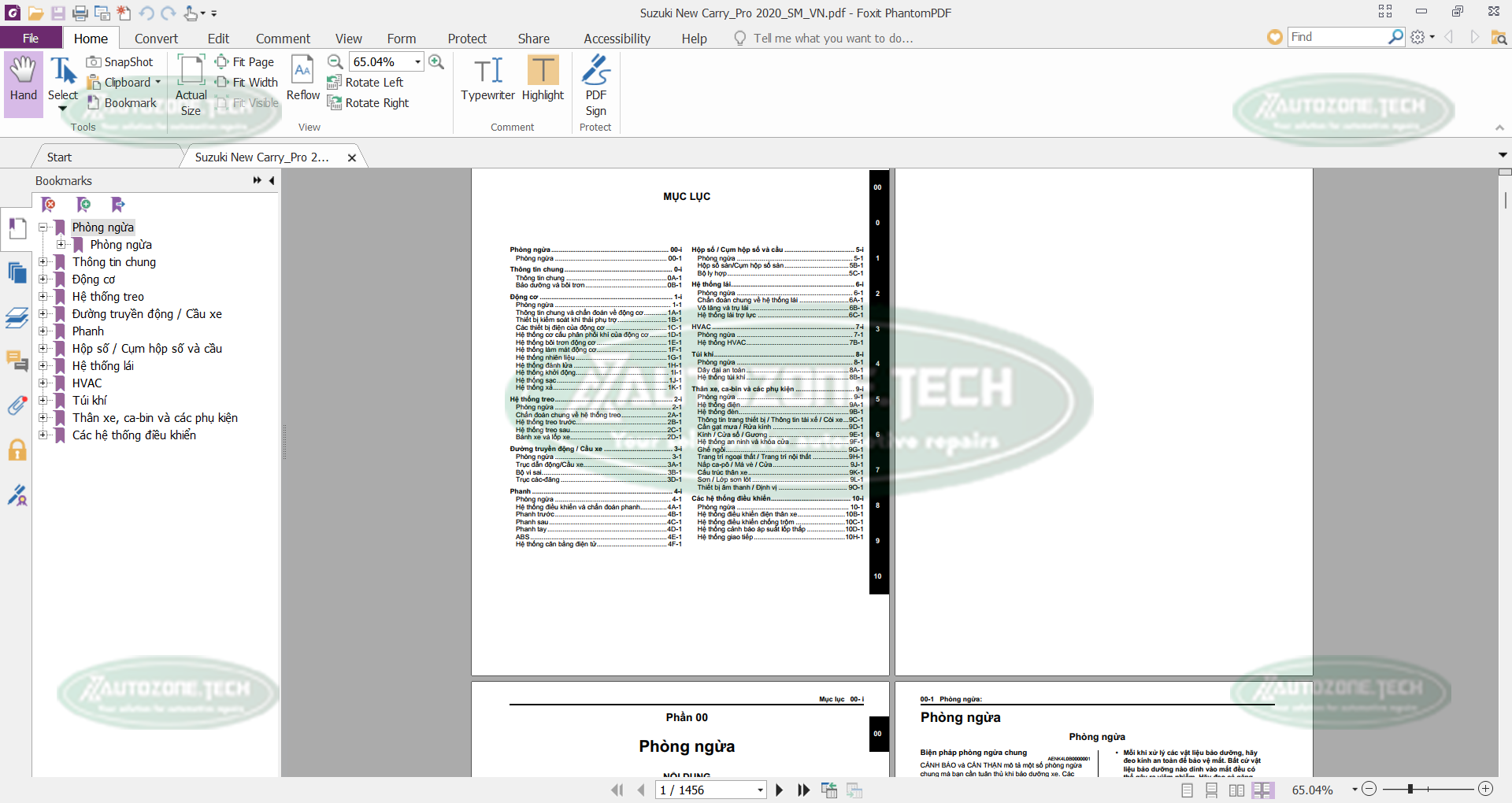Expand the Thông tin chung bookmark
This screenshot has height=803, width=1512.
[43, 262]
